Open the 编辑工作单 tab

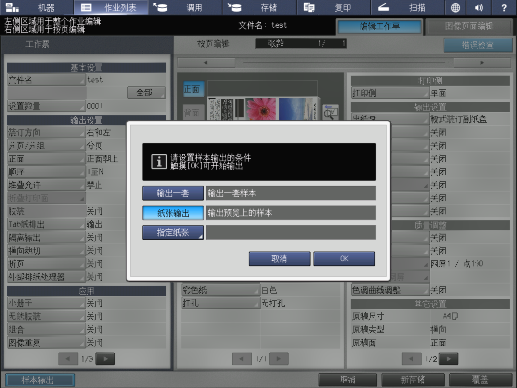pos(380,26)
